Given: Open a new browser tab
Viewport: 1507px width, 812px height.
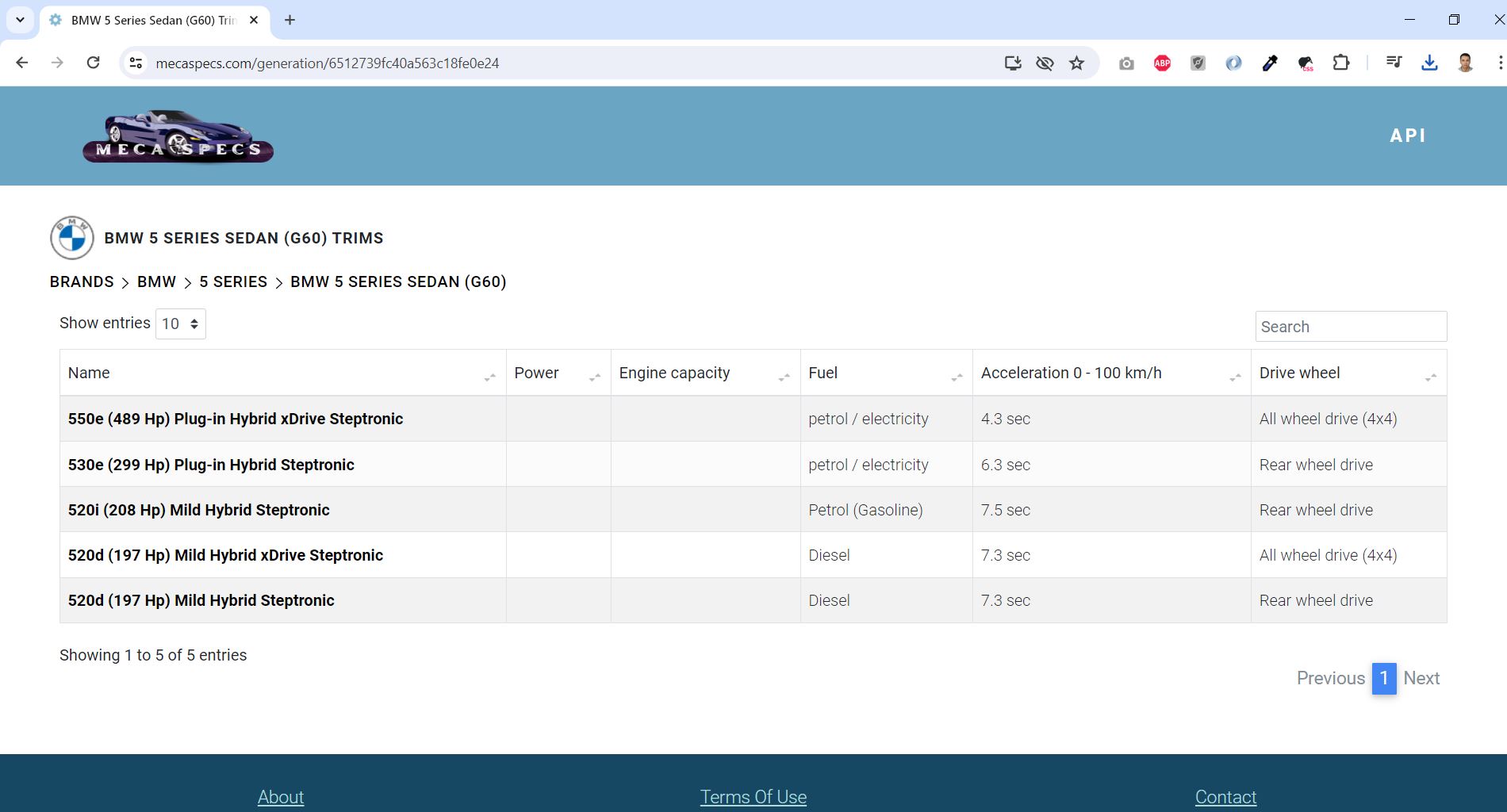Looking at the screenshot, I should pos(290,20).
